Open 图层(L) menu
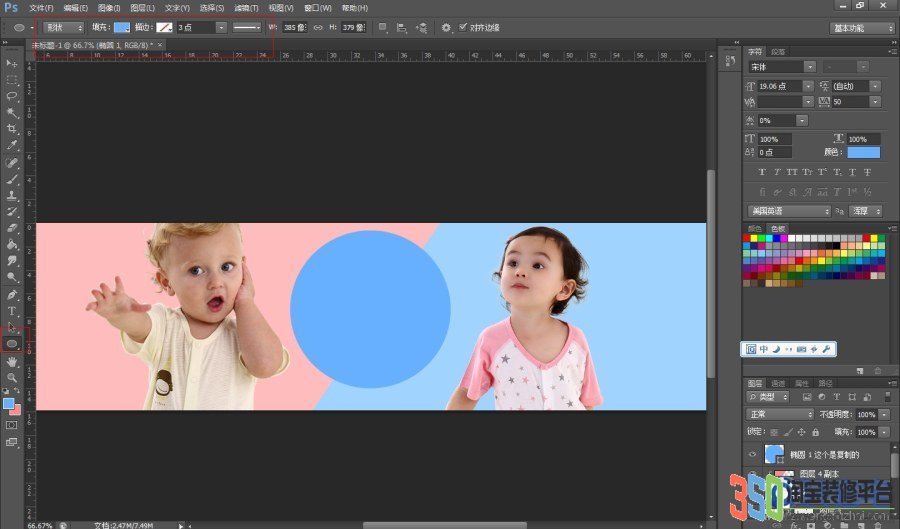 point(142,8)
